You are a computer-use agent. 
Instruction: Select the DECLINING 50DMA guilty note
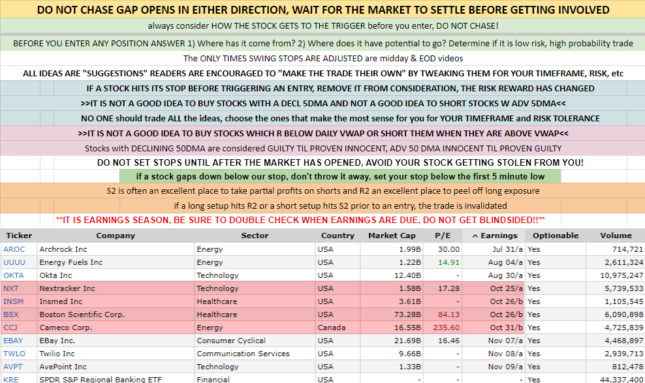tap(322, 149)
